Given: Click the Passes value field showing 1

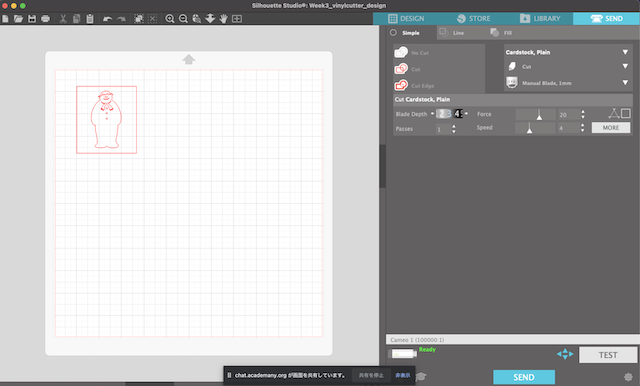Looking at the screenshot, I should click(443, 129).
